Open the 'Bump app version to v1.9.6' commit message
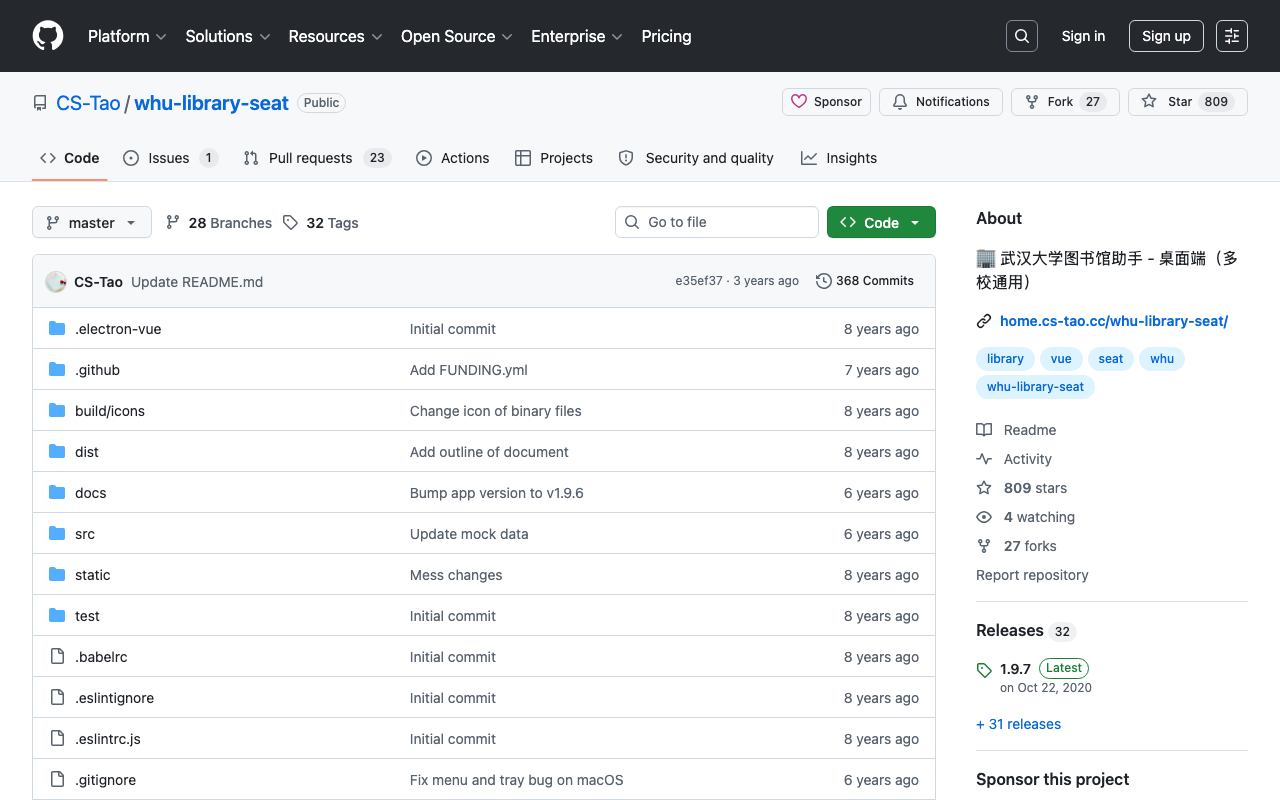The image size is (1280, 800). (497, 493)
